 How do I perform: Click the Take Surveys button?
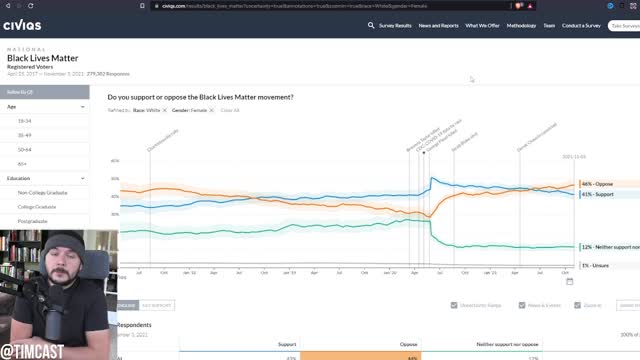coord(624,26)
